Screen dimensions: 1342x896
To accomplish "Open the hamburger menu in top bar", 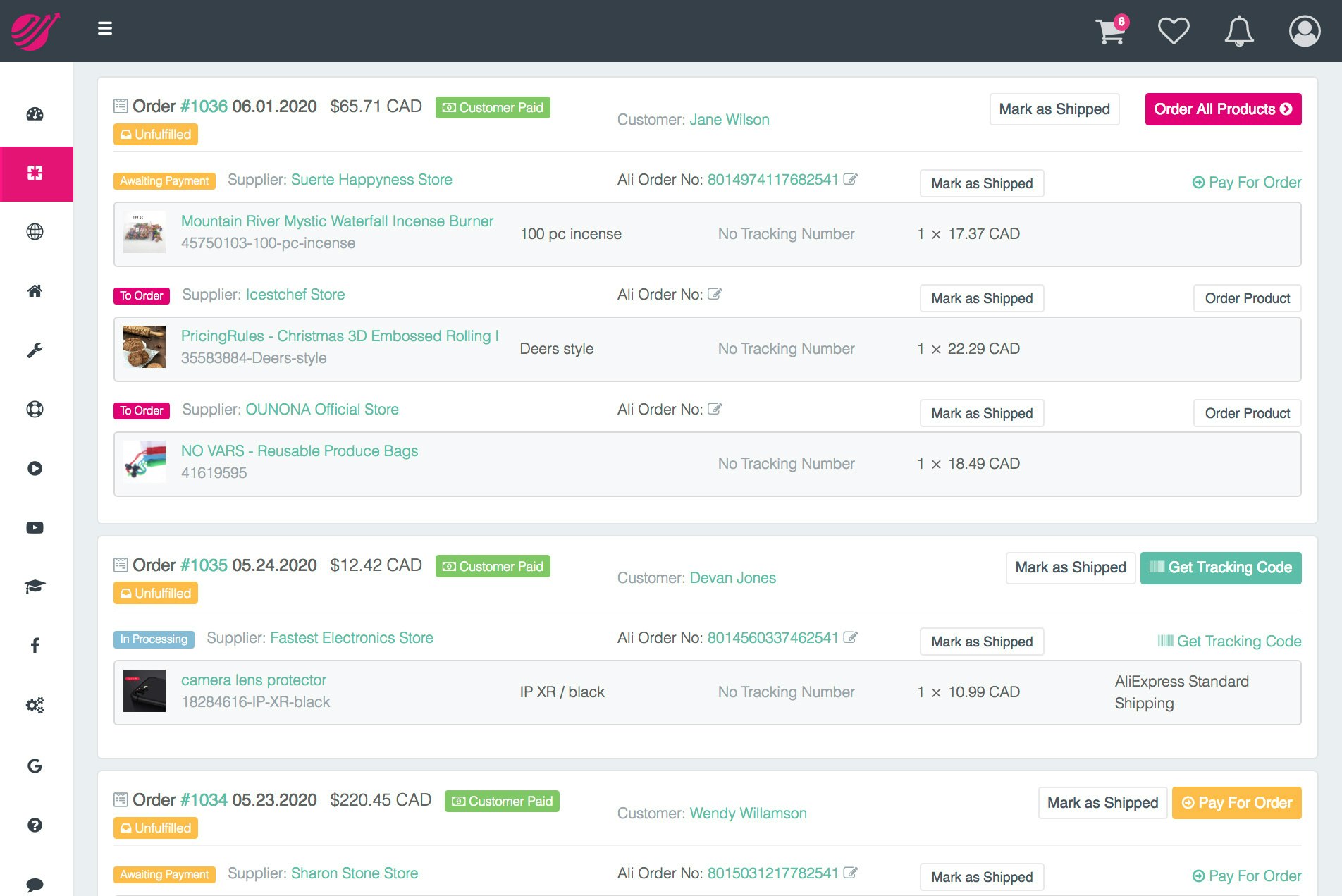I will (x=105, y=28).
